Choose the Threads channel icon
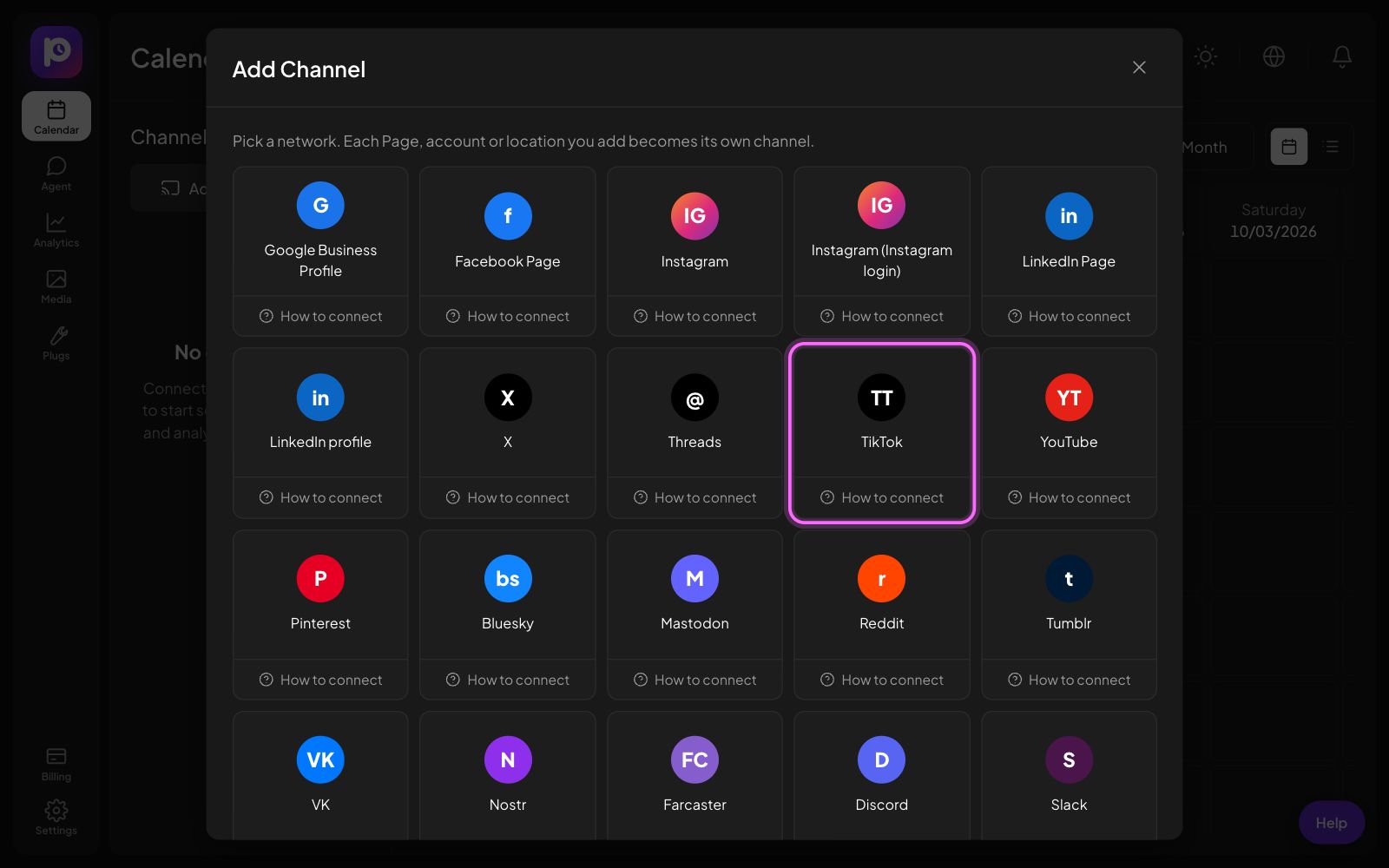Screen dimensions: 1389x868 694,398
